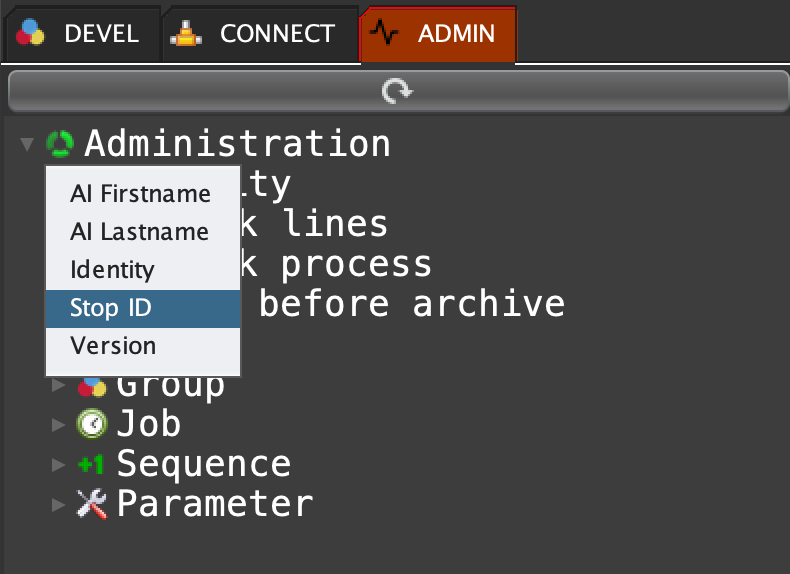Expand the Sequence tree node

coord(58,464)
